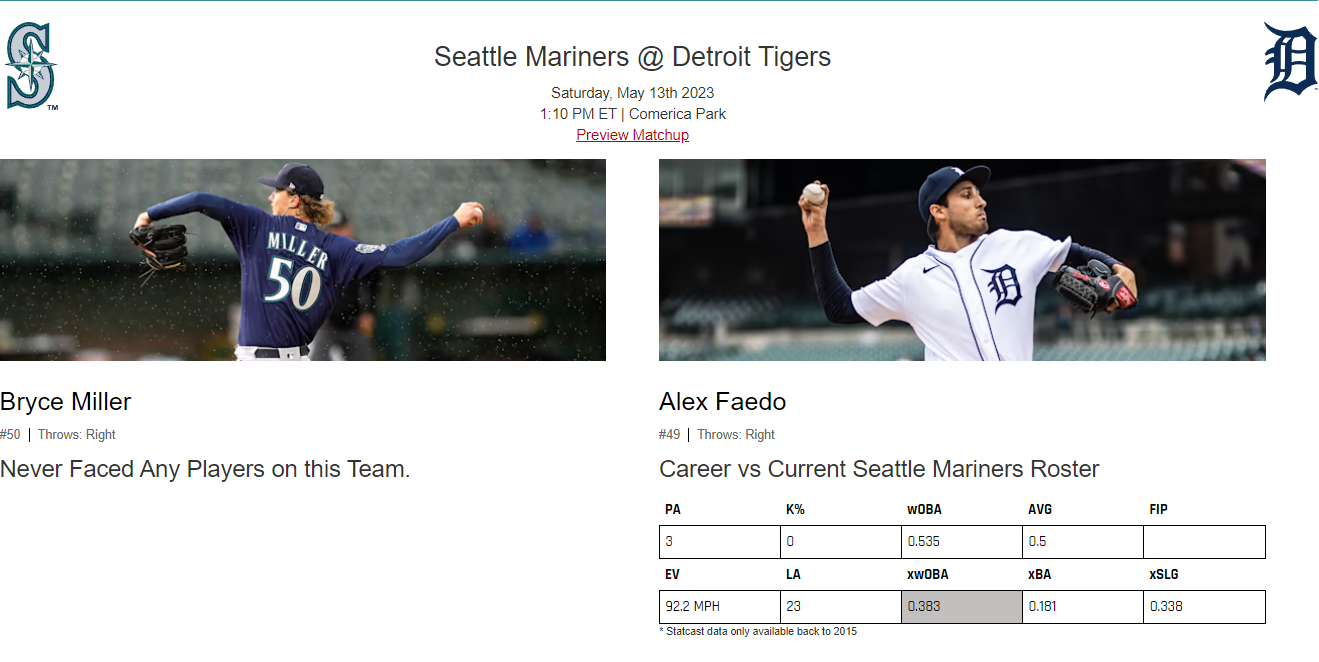Click the PA column header
1319x662 pixels.
pyautogui.click(x=673, y=510)
